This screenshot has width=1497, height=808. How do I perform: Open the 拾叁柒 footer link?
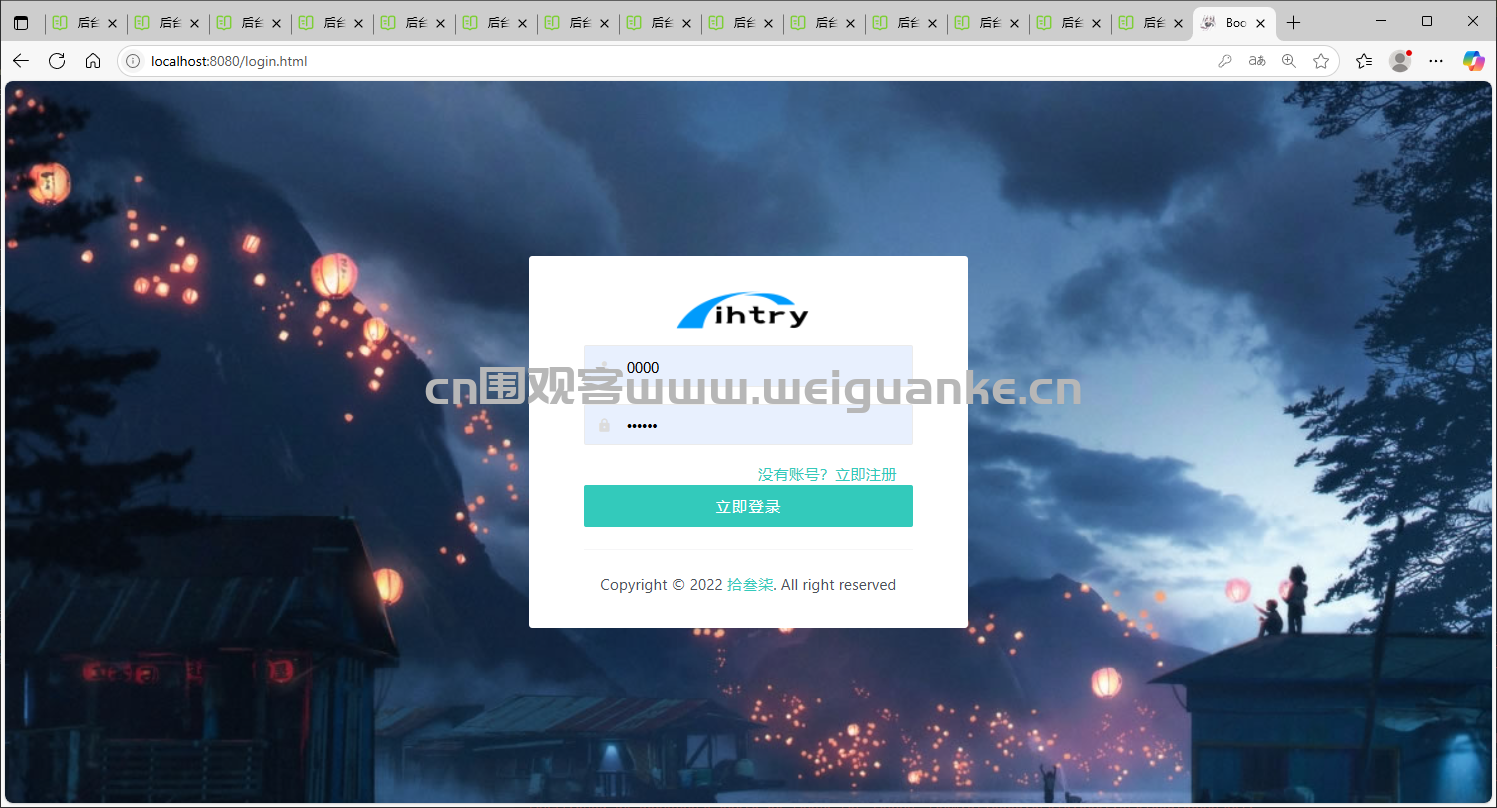[x=750, y=585]
